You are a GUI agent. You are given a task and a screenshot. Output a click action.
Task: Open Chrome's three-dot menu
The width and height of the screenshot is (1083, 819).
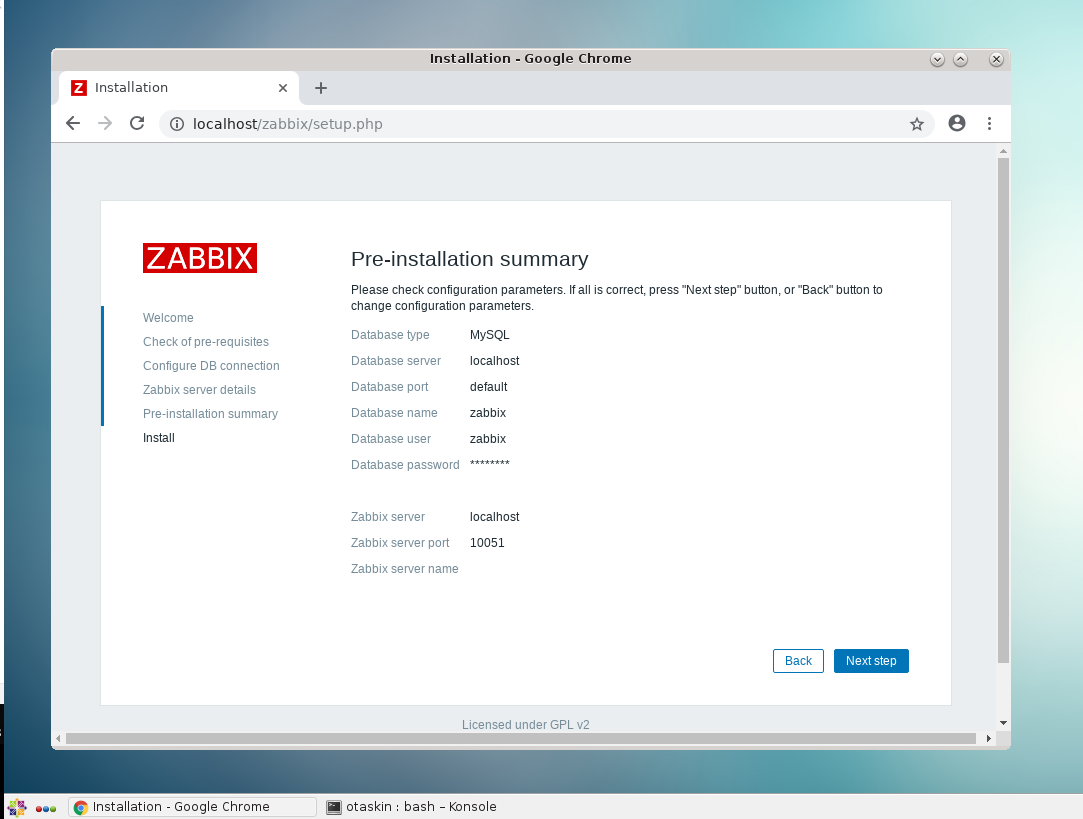click(x=989, y=124)
